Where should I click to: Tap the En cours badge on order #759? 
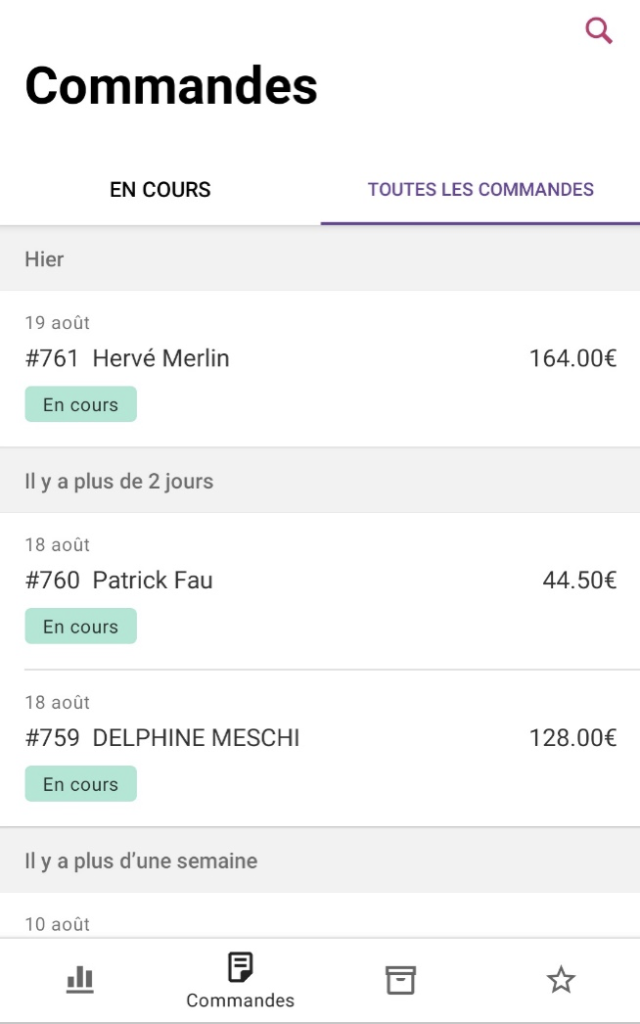[x=81, y=785]
